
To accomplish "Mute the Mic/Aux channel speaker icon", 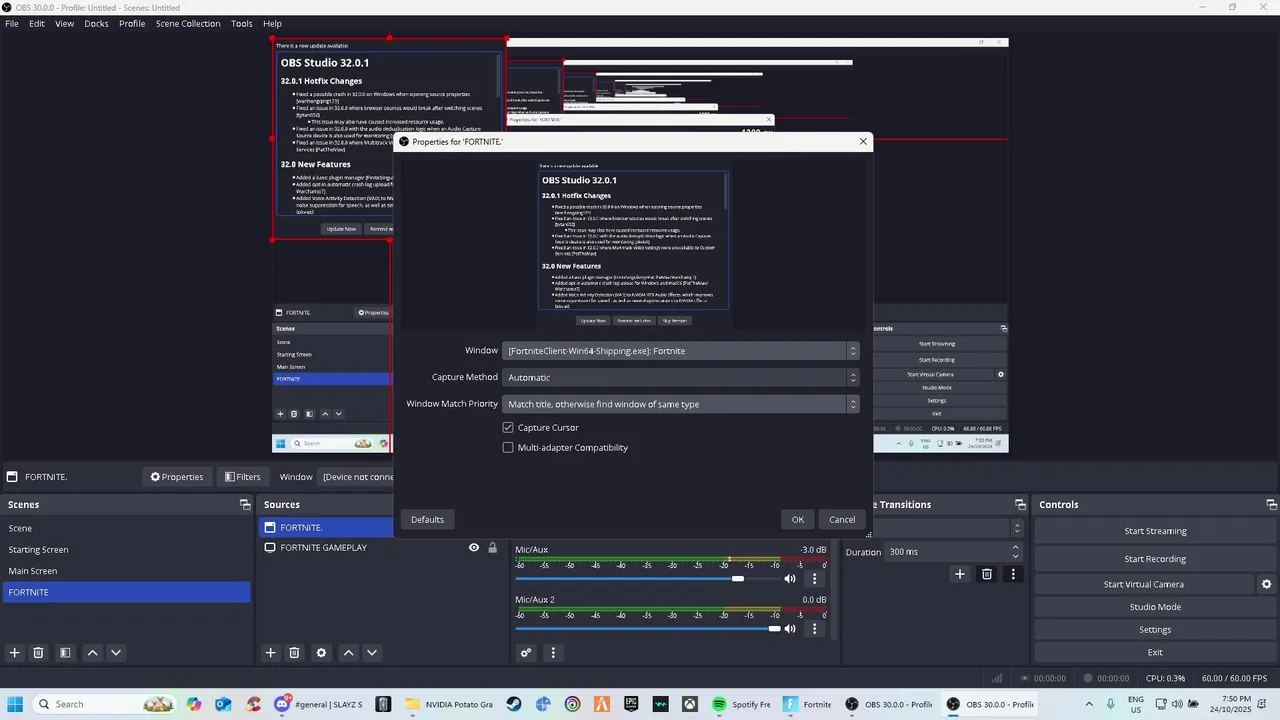I will (790, 578).
